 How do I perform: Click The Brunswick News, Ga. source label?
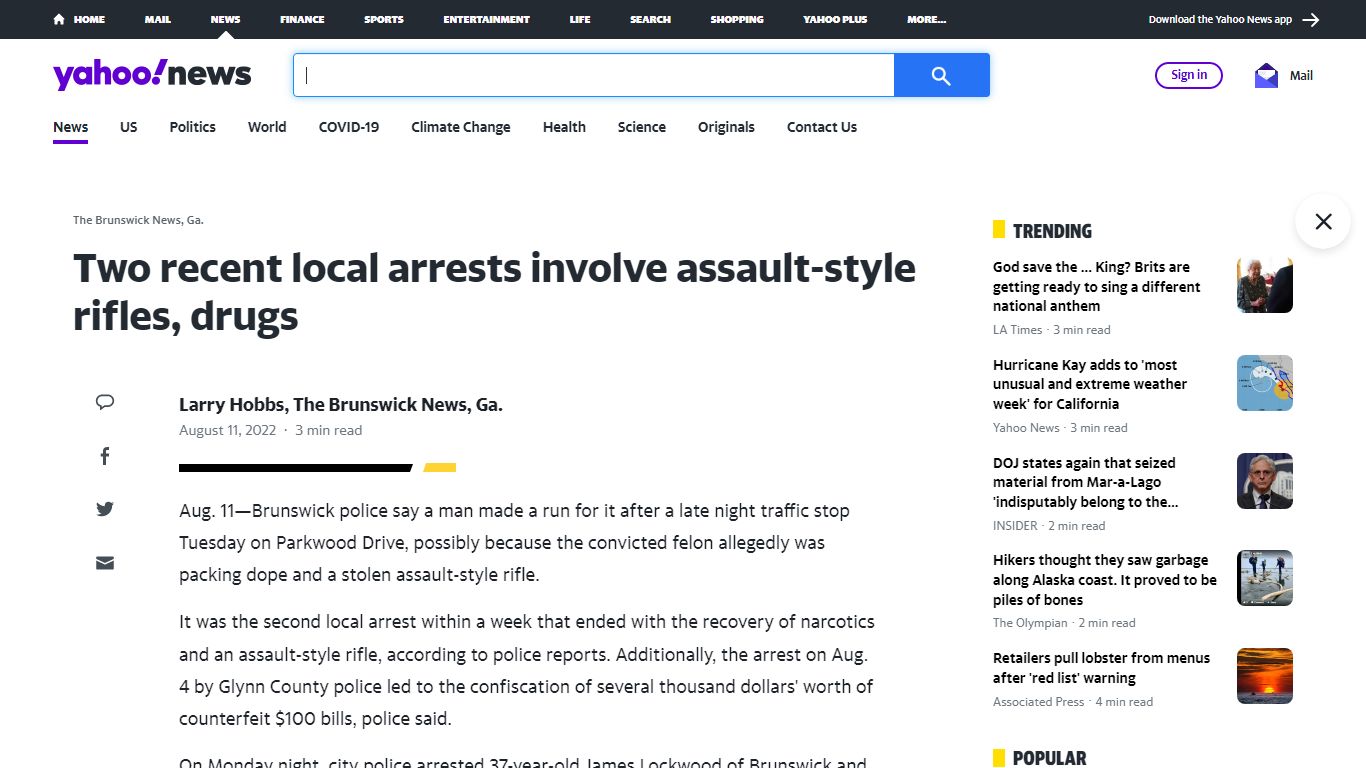(x=138, y=220)
